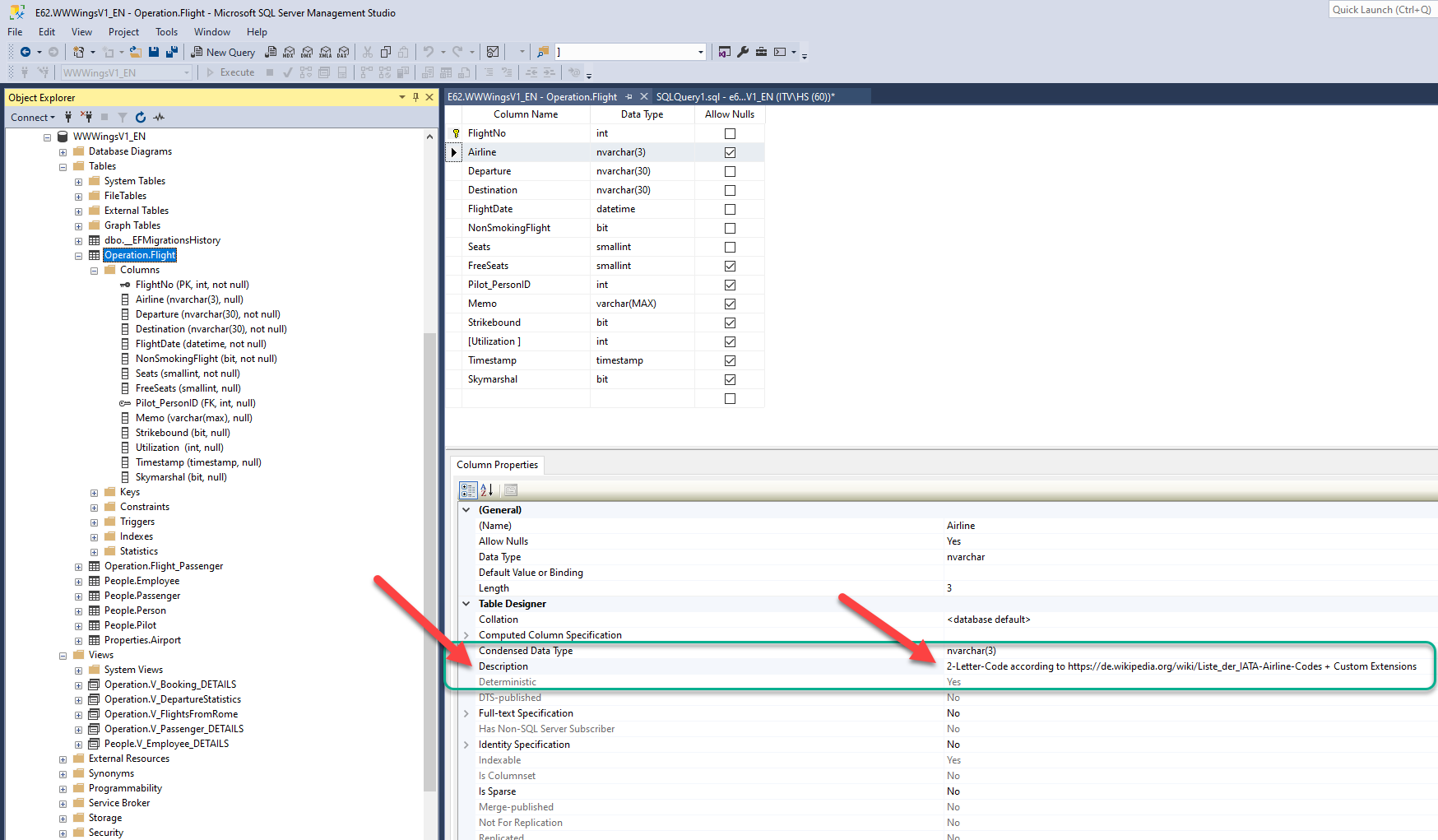
Task: Click the New Query toolbar button
Action: point(223,52)
